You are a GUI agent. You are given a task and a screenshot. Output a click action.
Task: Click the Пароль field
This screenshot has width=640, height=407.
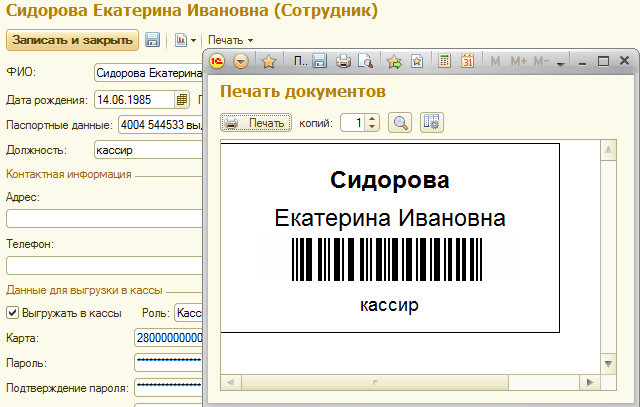pyautogui.click(x=169, y=363)
